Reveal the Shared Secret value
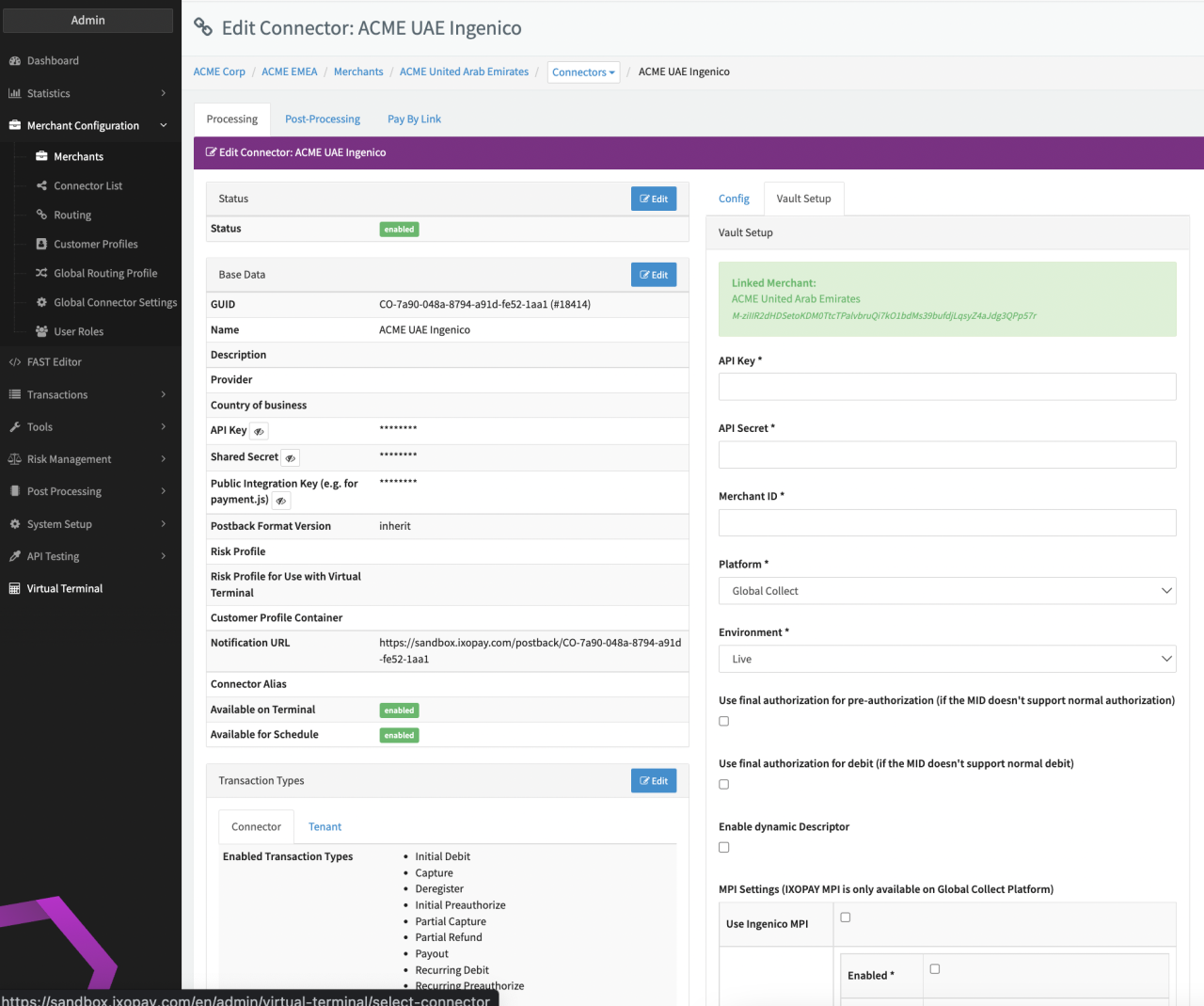1204x1006 pixels. click(x=291, y=458)
